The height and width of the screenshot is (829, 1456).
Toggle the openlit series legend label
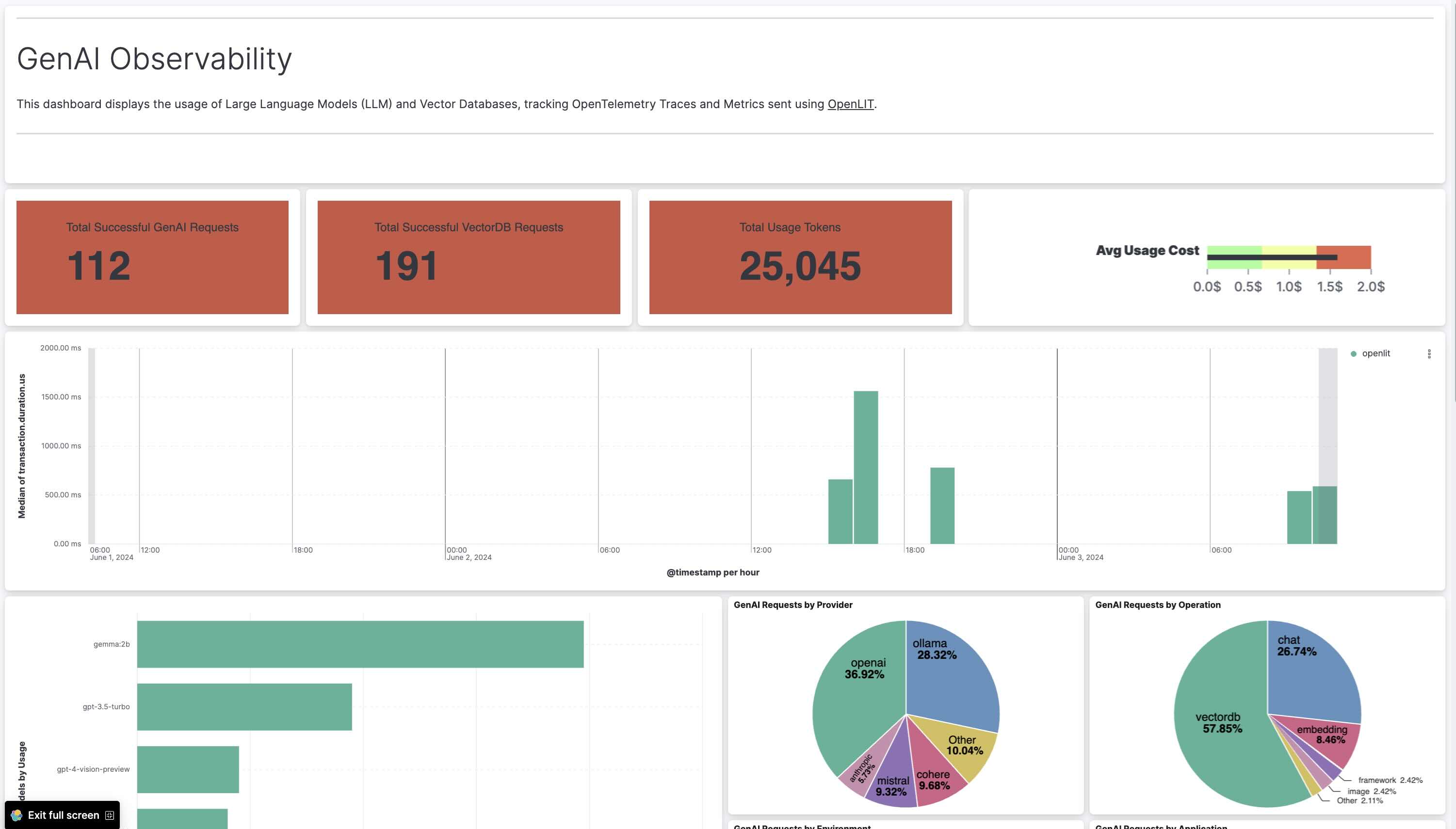(x=1375, y=353)
